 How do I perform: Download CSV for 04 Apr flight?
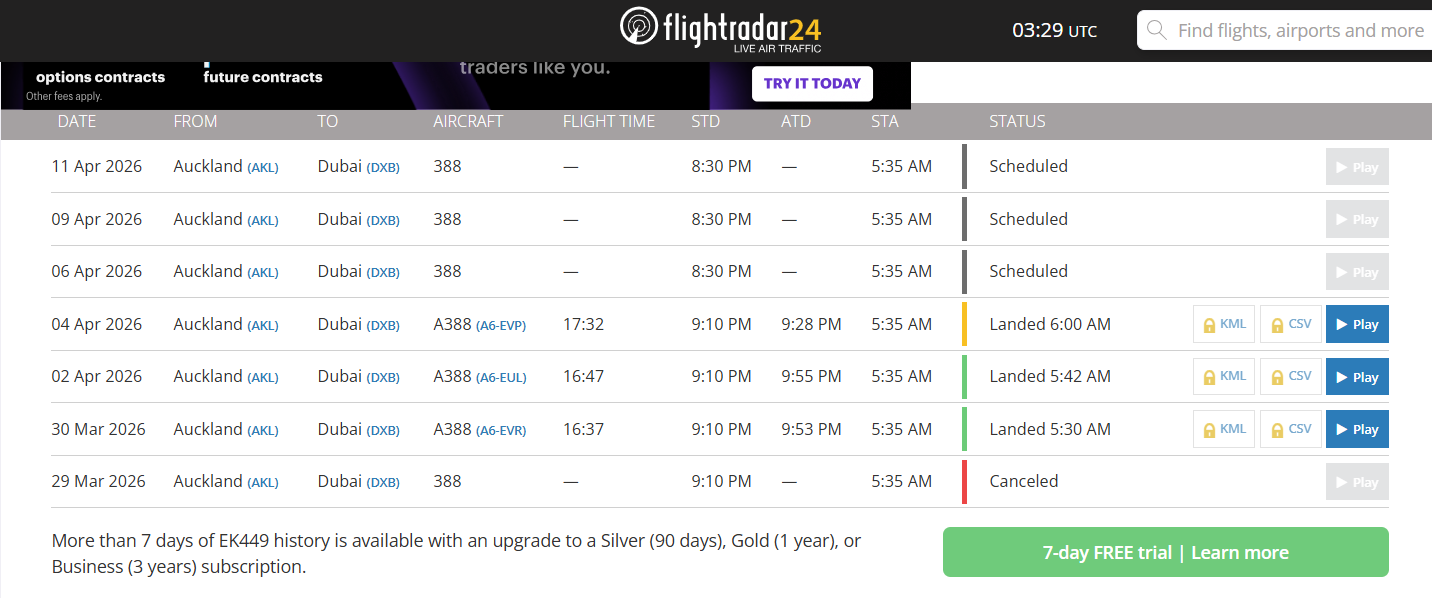click(1291, 324)
